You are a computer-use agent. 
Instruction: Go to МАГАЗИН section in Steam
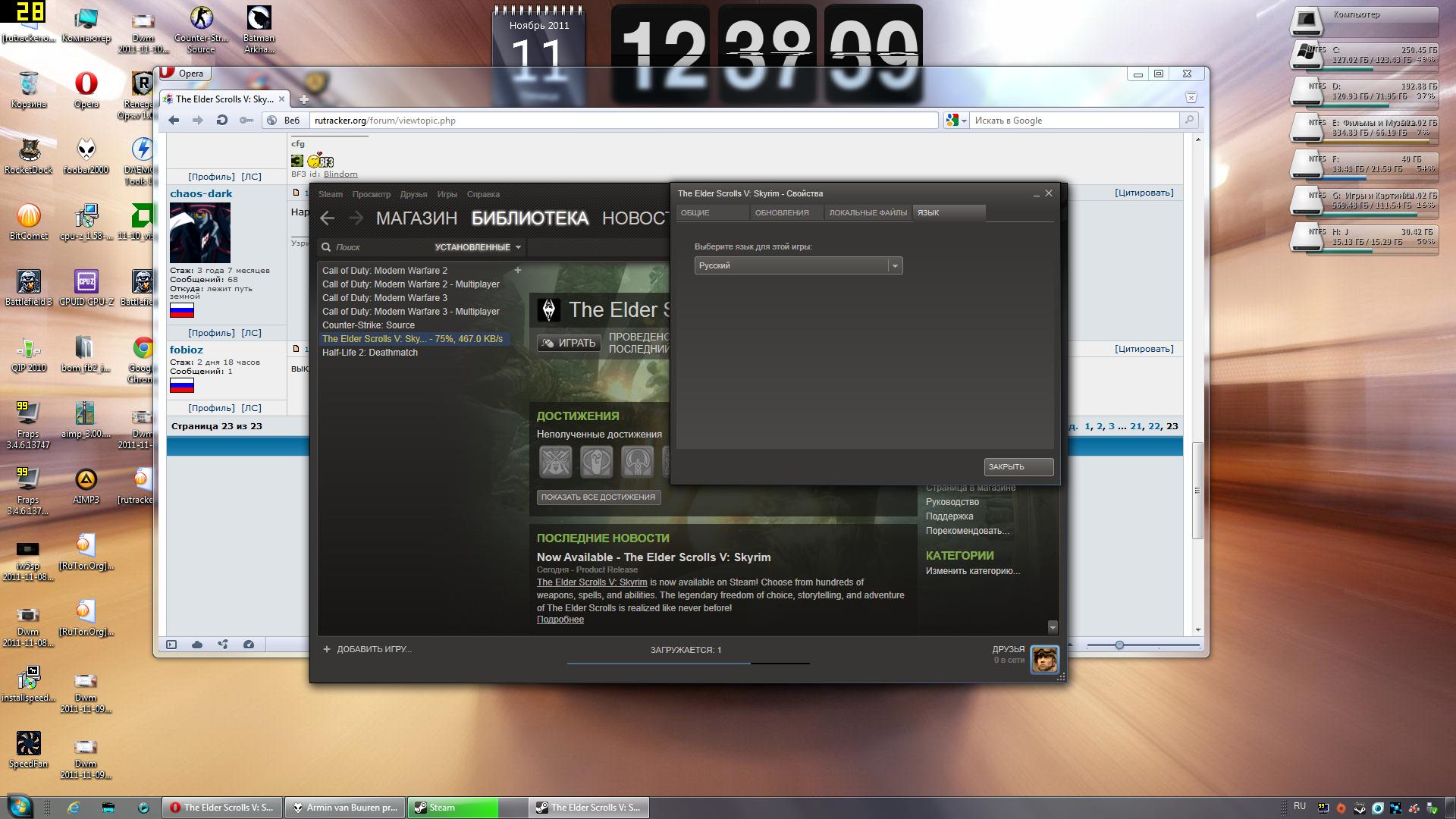(x=417, y=218)
